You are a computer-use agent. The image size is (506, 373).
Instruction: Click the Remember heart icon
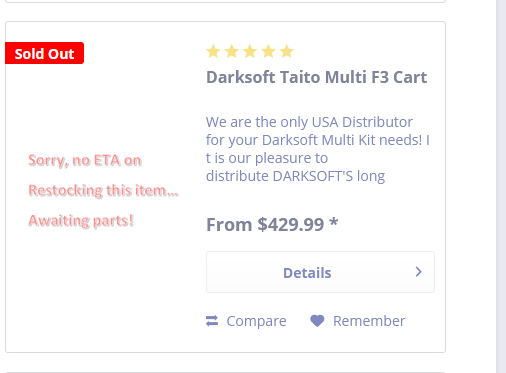coord(317,321)
